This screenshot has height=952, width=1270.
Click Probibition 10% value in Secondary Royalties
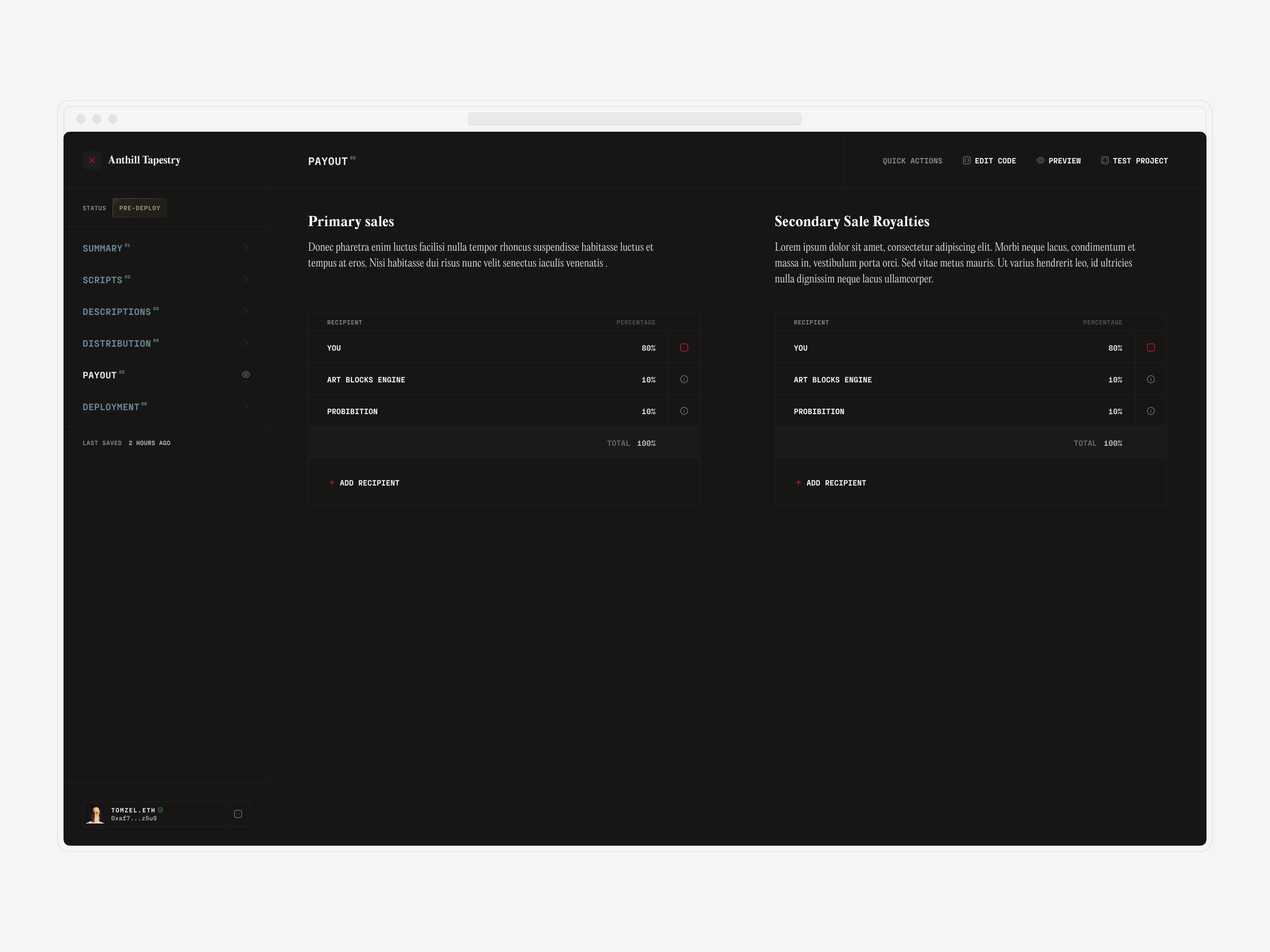click(x=1115, y=411)
